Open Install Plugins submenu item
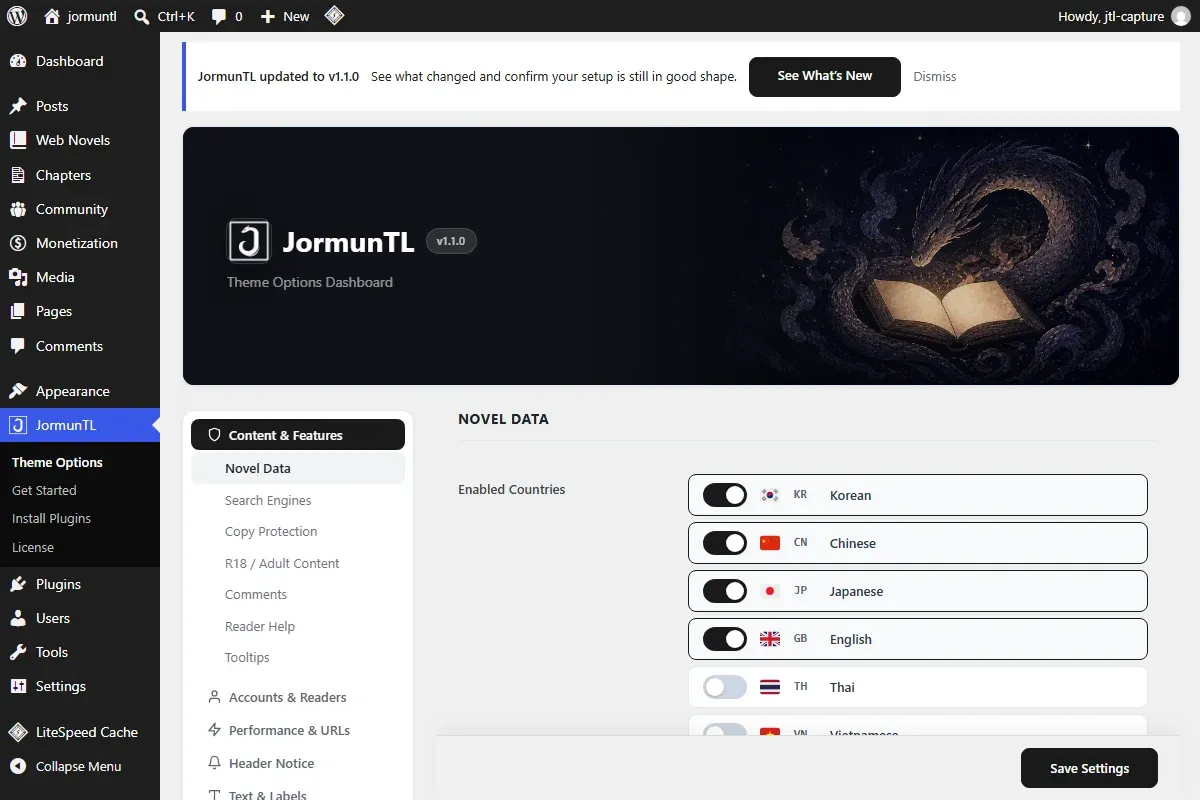The width and height of the screenshot is (1200, 800). [51, 518]
